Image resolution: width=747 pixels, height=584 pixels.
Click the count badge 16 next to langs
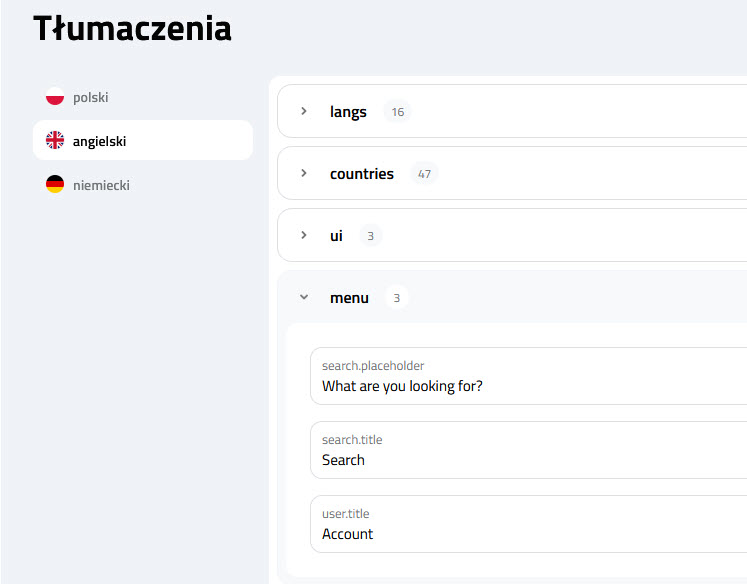[397, 112]
